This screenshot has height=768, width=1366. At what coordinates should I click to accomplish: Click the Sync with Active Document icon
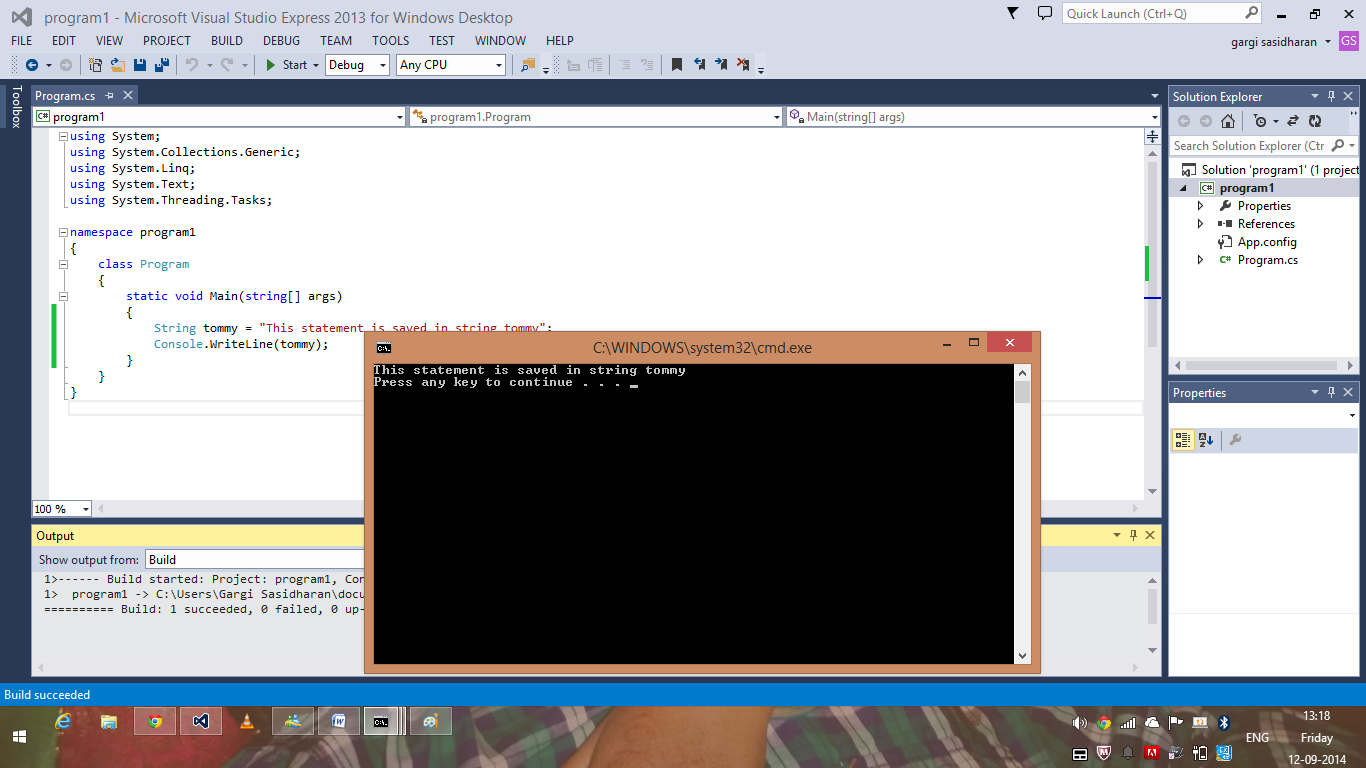tap(1293, 121)
